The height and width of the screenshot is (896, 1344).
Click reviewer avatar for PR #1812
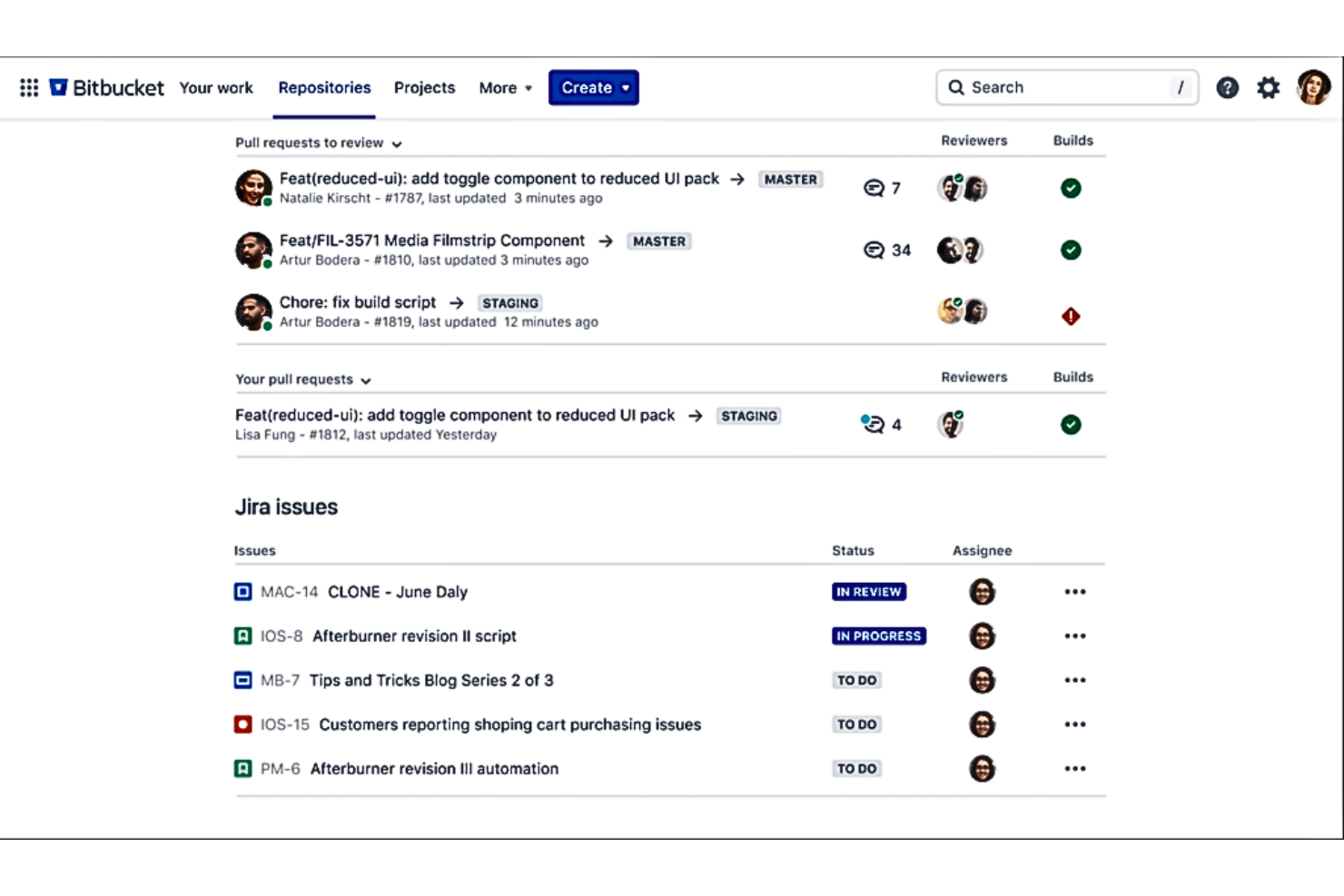[x=951, y=424]
